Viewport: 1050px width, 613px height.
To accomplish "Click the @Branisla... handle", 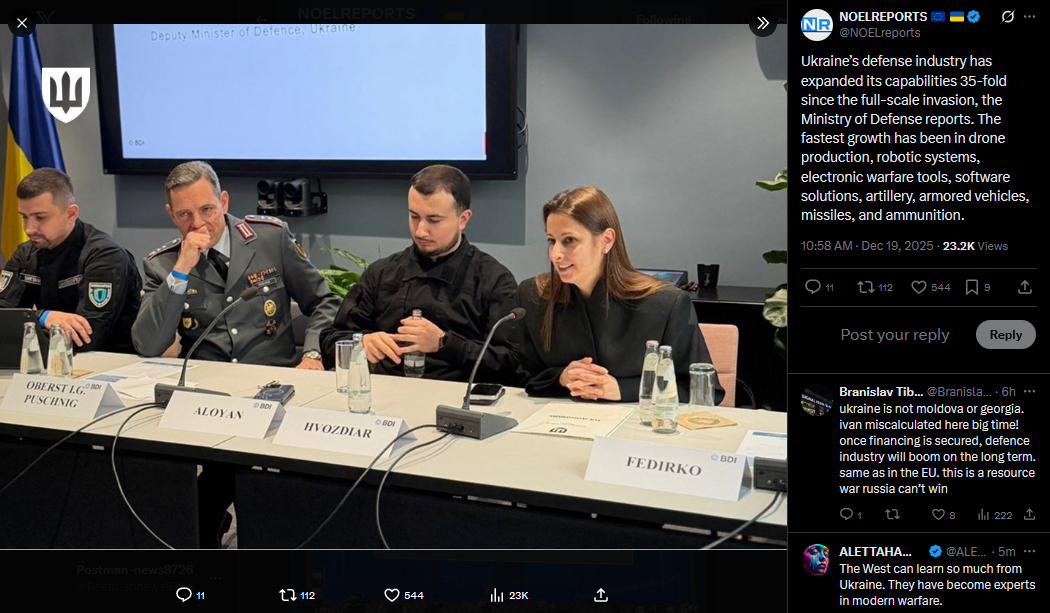I will (x=958, y=391).
